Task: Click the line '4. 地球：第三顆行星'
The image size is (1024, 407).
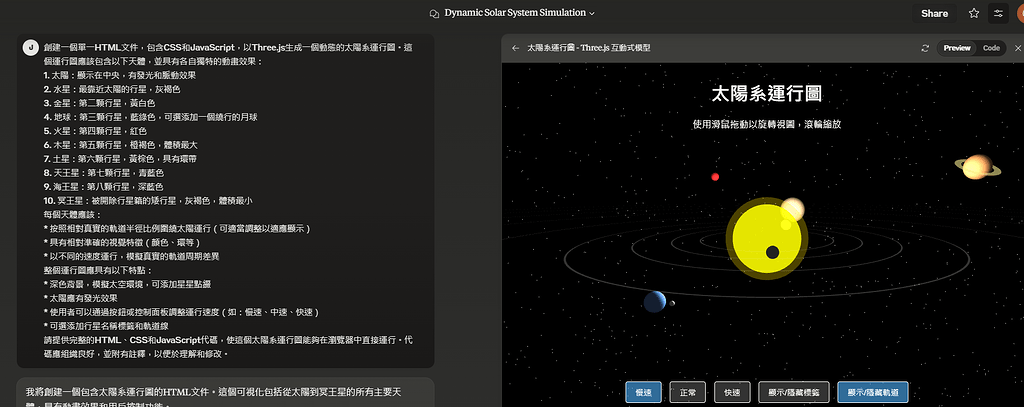Action: tap(151, 117)
